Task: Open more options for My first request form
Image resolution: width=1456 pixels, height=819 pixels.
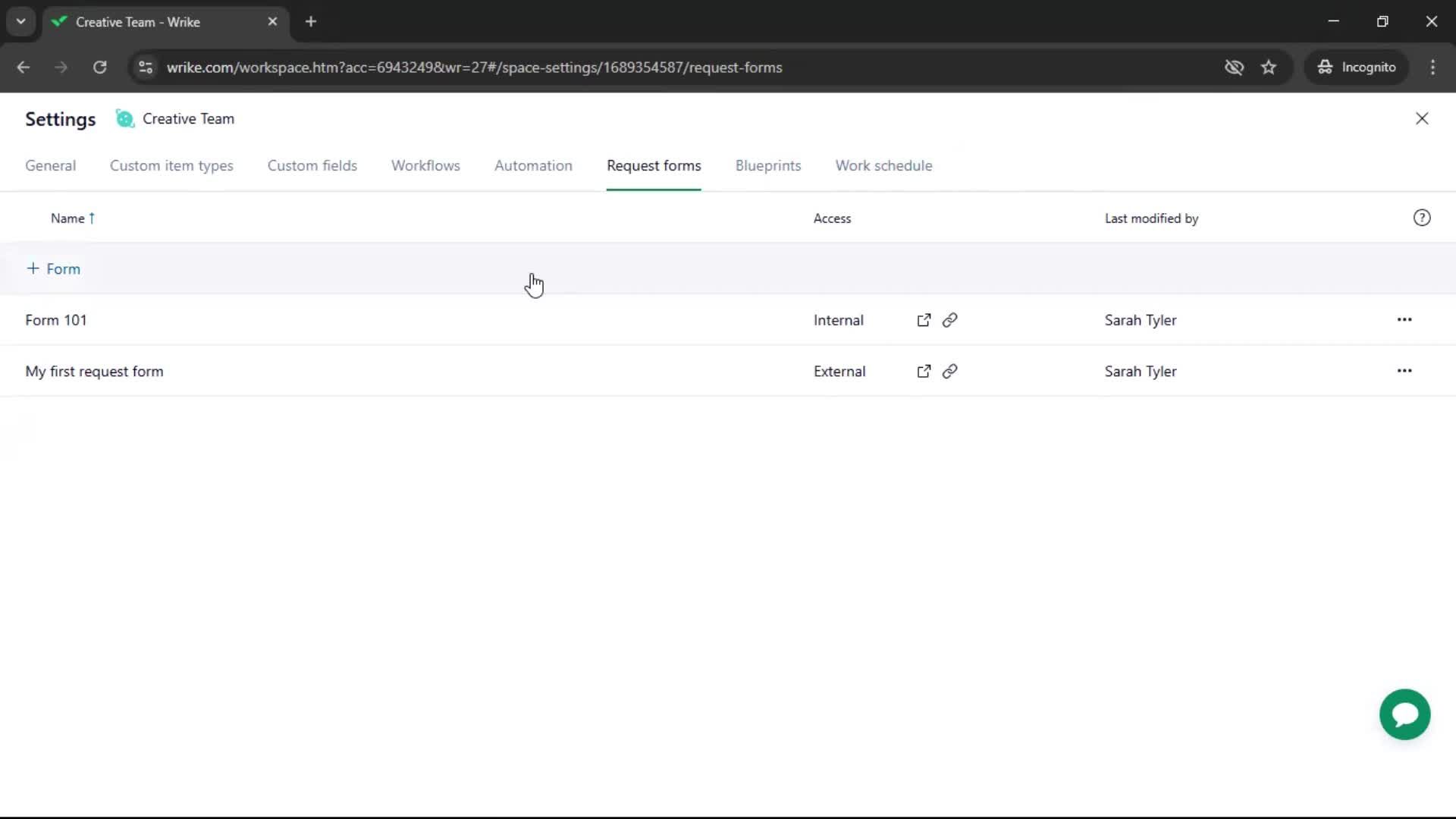Action: click(1404, 371)
